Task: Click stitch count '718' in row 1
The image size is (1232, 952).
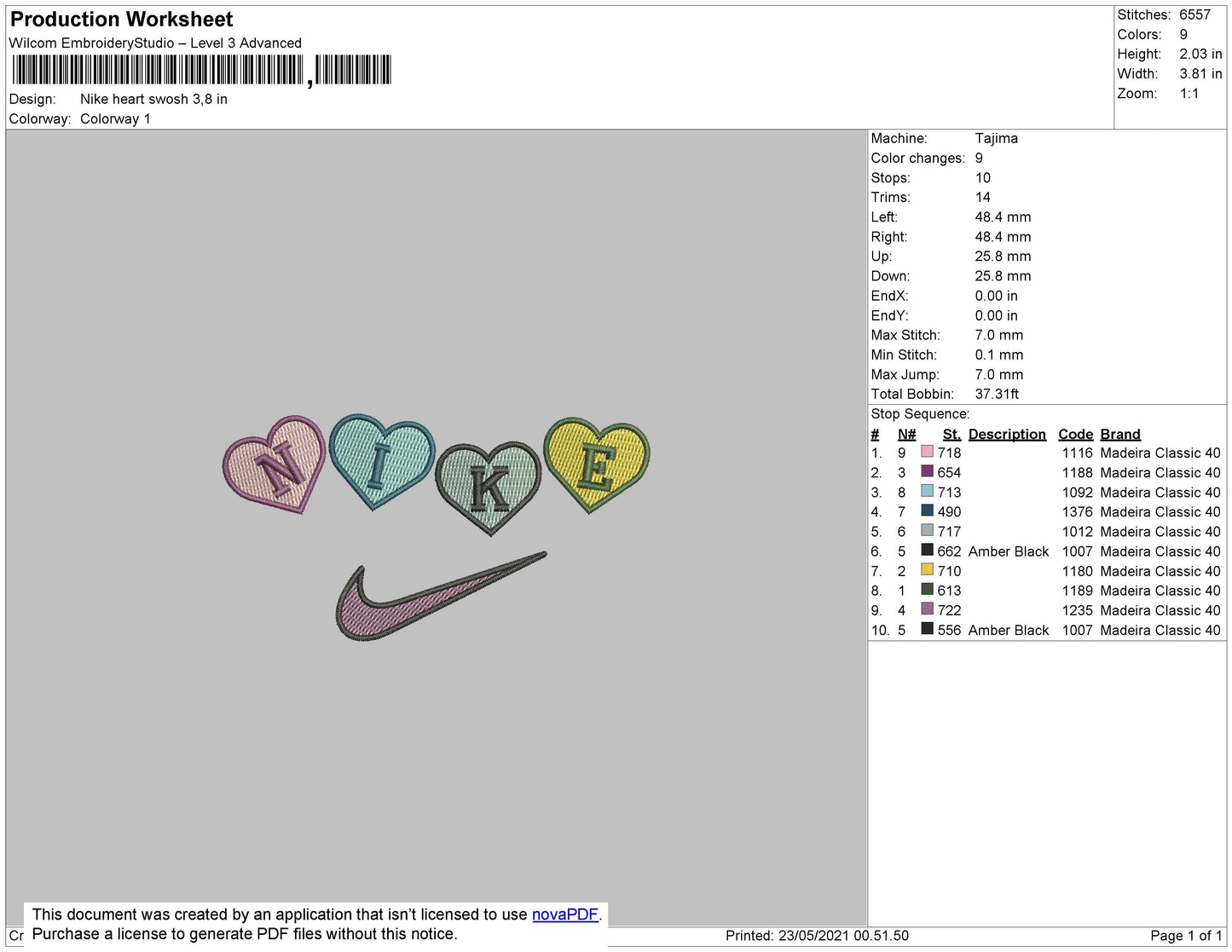Action: [x=949, y=453]
